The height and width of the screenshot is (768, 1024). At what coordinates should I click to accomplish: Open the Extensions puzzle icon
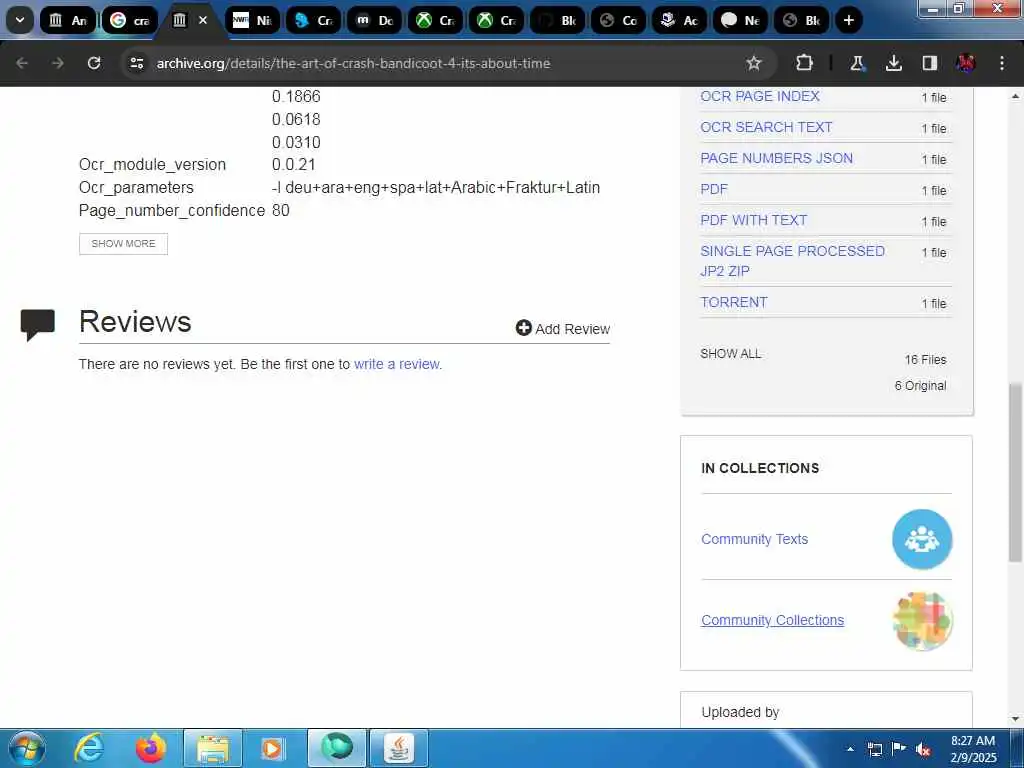(x=805, y=63)
